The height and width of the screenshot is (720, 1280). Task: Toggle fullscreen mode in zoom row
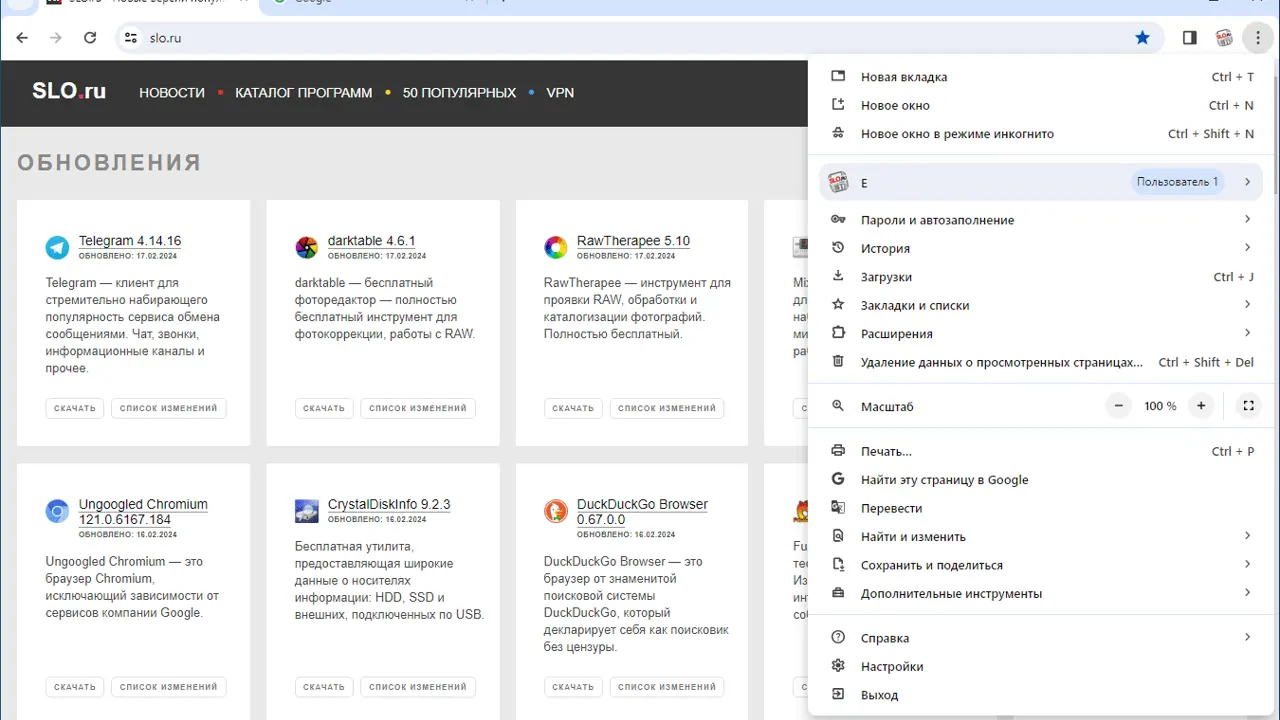click(x=1248, y=406)
